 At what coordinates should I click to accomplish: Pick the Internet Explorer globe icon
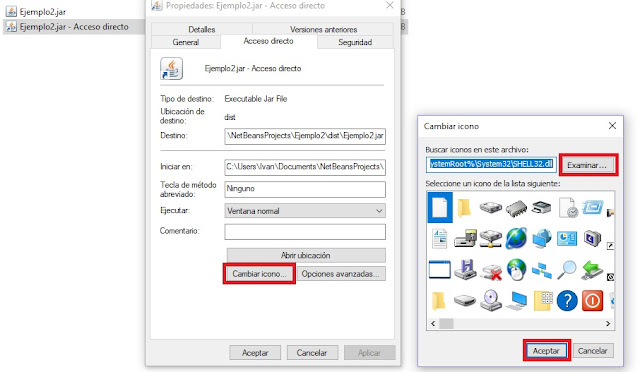coord(516,238)
